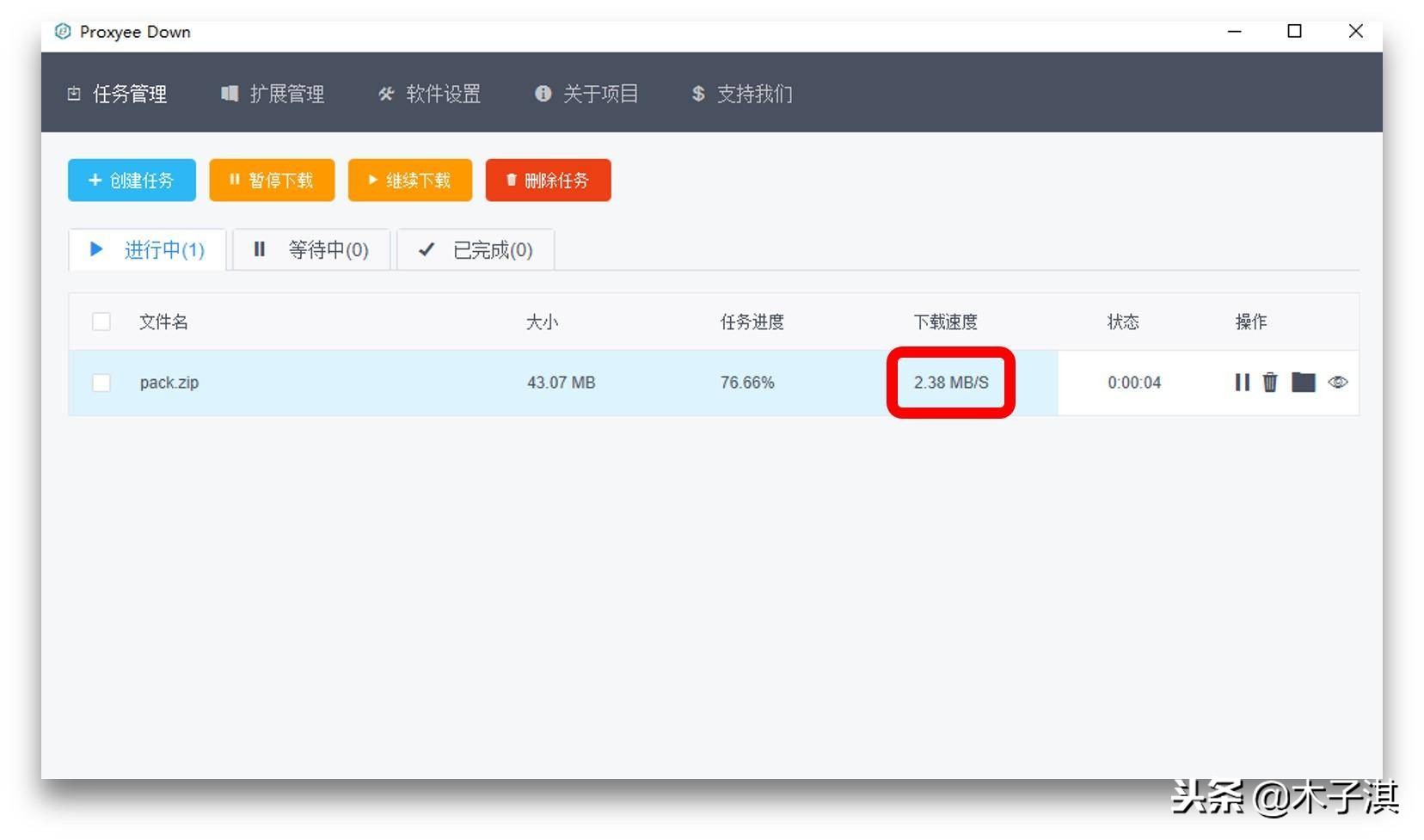This screenshot has width=1424, height=840.
Task: Open pack.zip's download folder via the folder icon
Action: 1304,383
